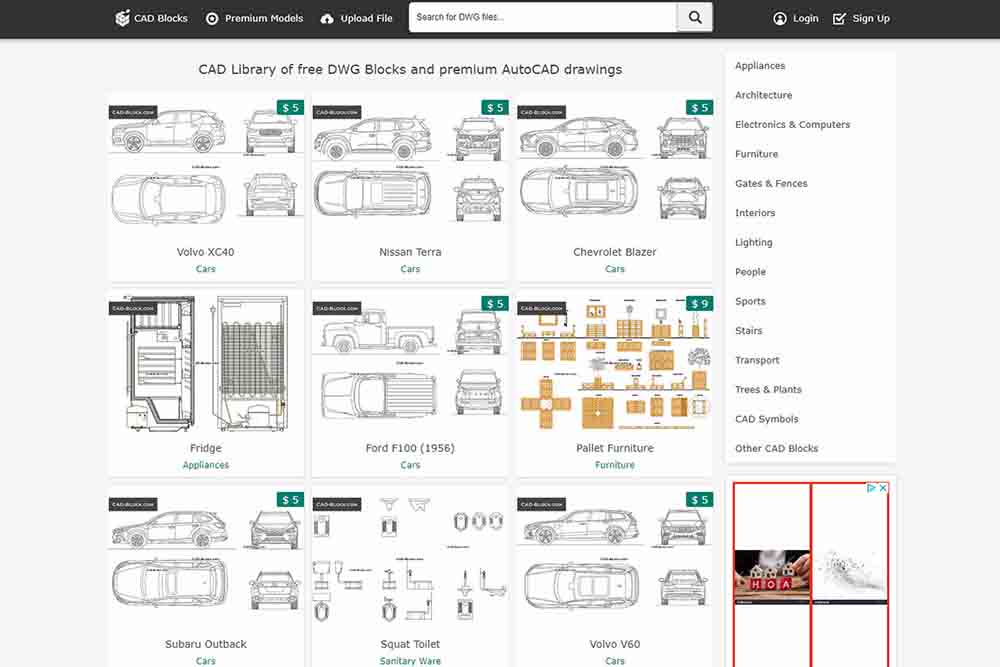The height and width of the screenshot is (667, 1000).
Task: Click the Fridge title text
Action: coord(205,448)
